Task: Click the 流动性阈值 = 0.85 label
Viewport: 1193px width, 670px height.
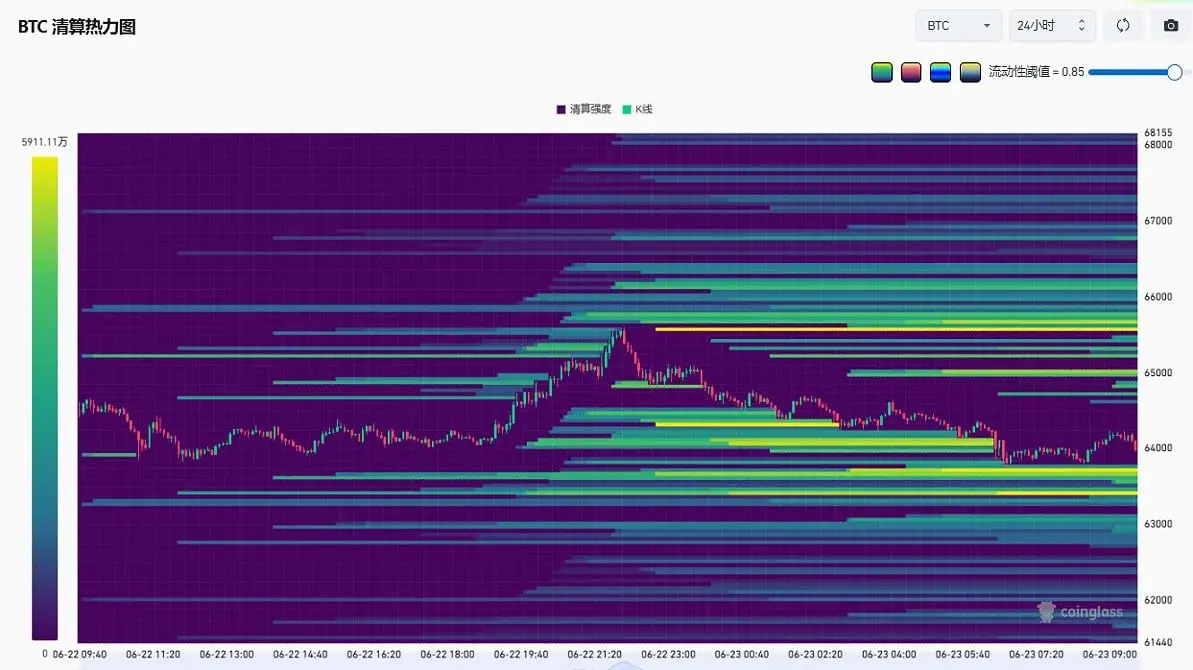Action: pyautogui.click(x=1036, y=72)
